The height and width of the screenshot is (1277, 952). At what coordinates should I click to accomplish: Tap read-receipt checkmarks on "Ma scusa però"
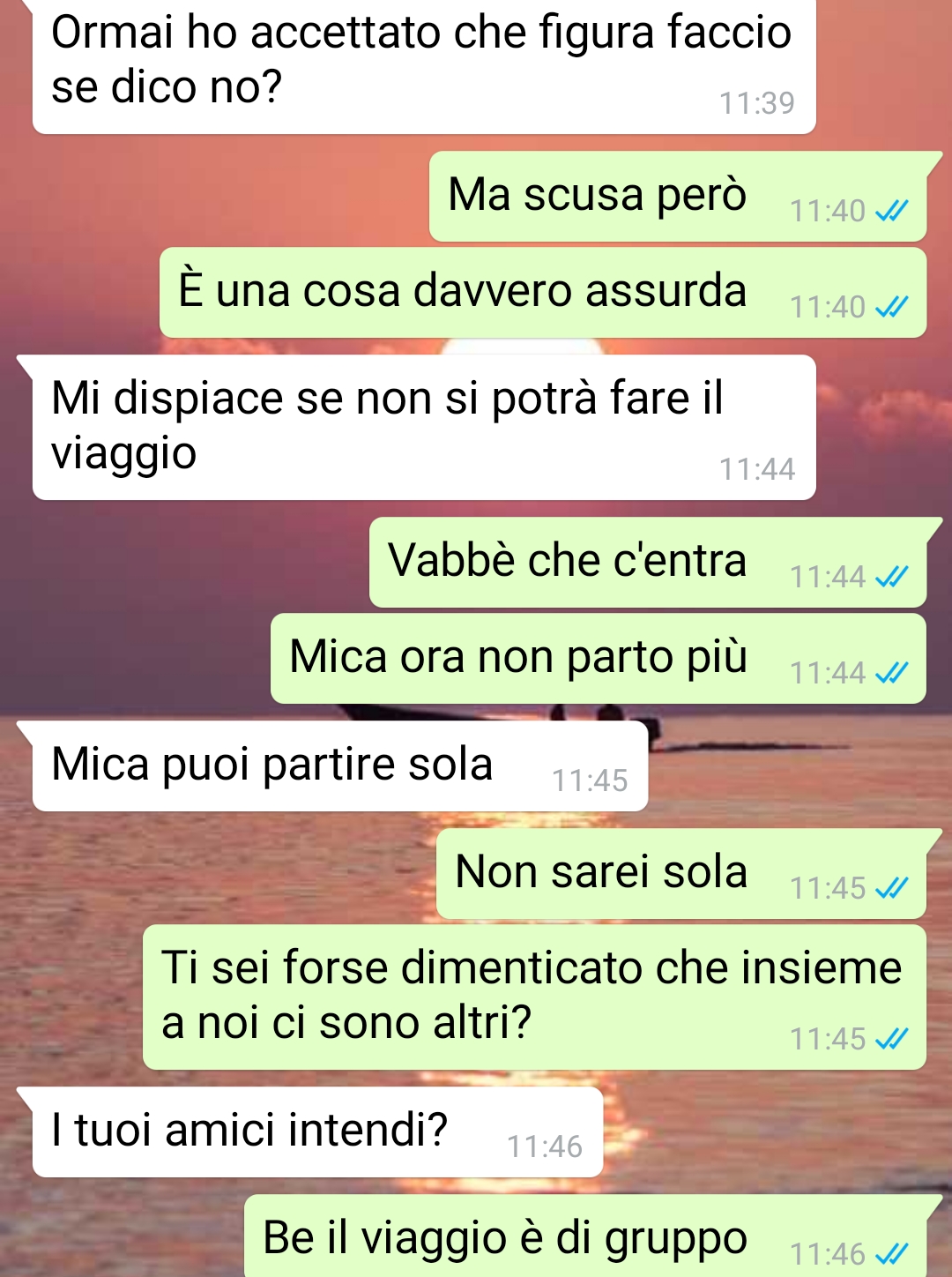[891, 211]
